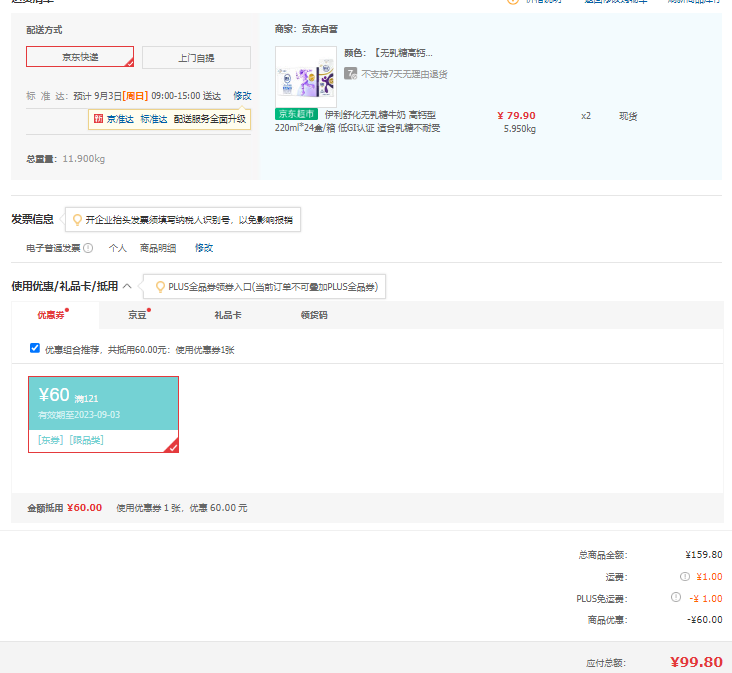The image size is (732, 673).
Task: Click 商品优惠 -¥60.00 value
Action: tap(704, 620)
